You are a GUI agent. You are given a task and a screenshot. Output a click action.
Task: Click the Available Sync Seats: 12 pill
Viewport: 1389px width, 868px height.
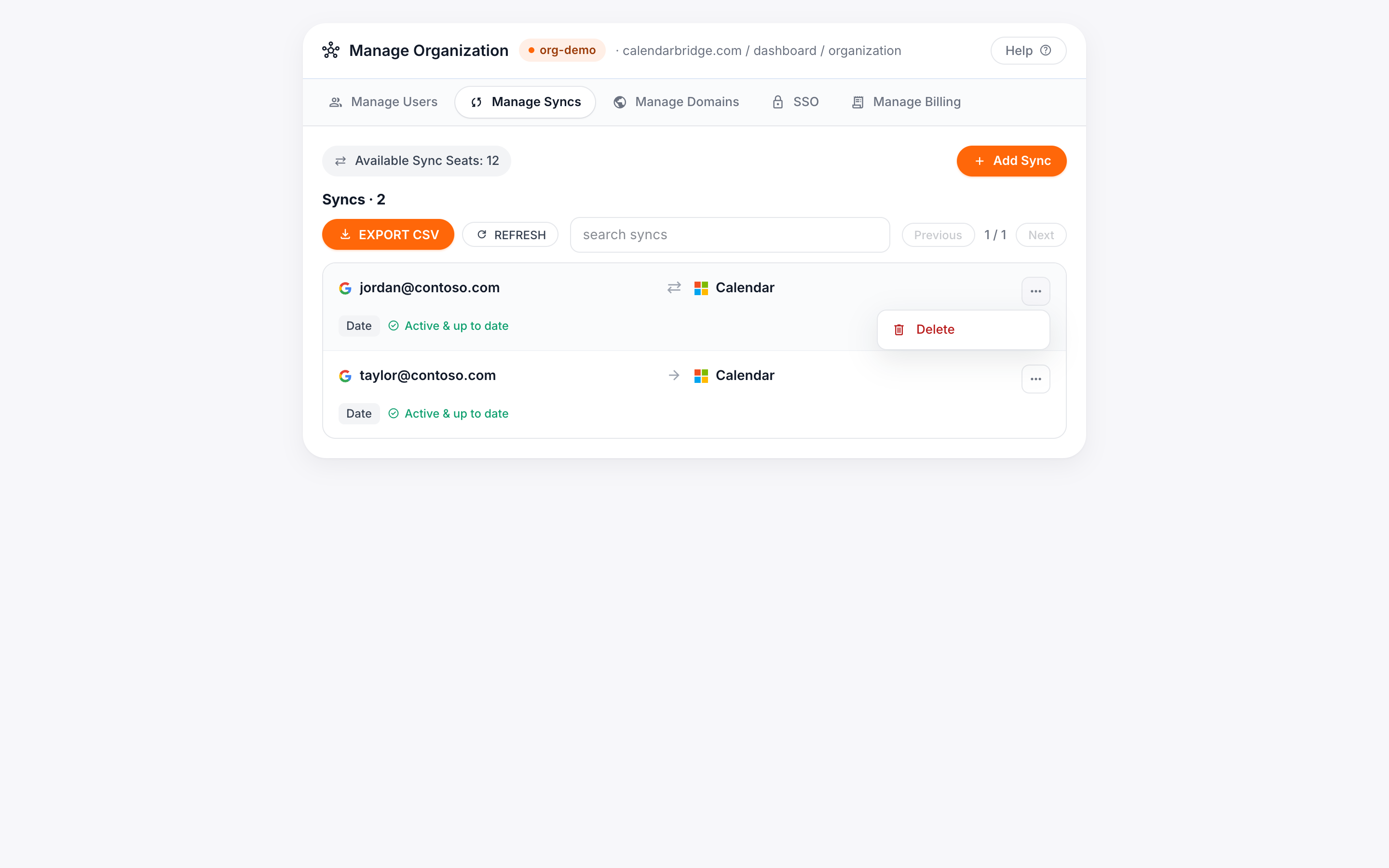point(416,161)
